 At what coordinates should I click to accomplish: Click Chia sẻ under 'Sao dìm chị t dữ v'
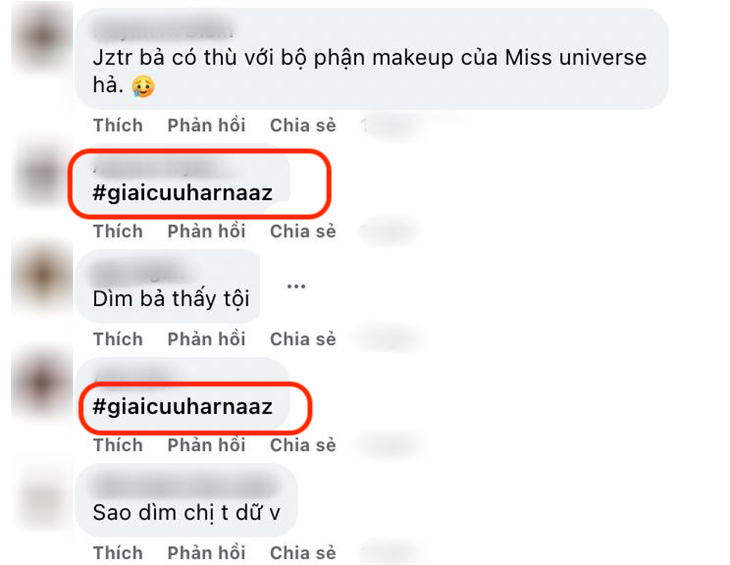(x=303, y=553)
